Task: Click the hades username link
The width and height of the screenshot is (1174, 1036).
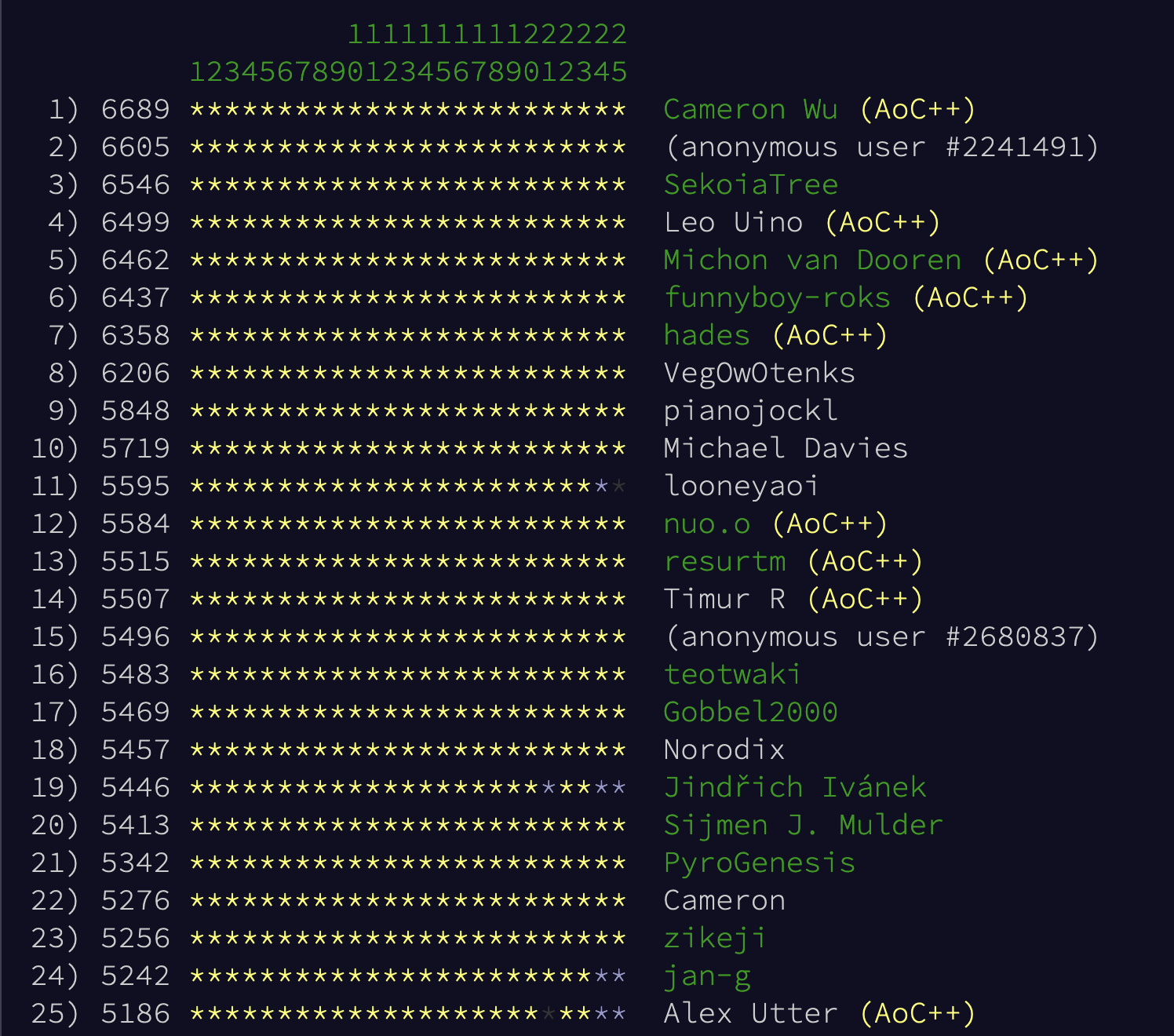Action: (706, 335)
